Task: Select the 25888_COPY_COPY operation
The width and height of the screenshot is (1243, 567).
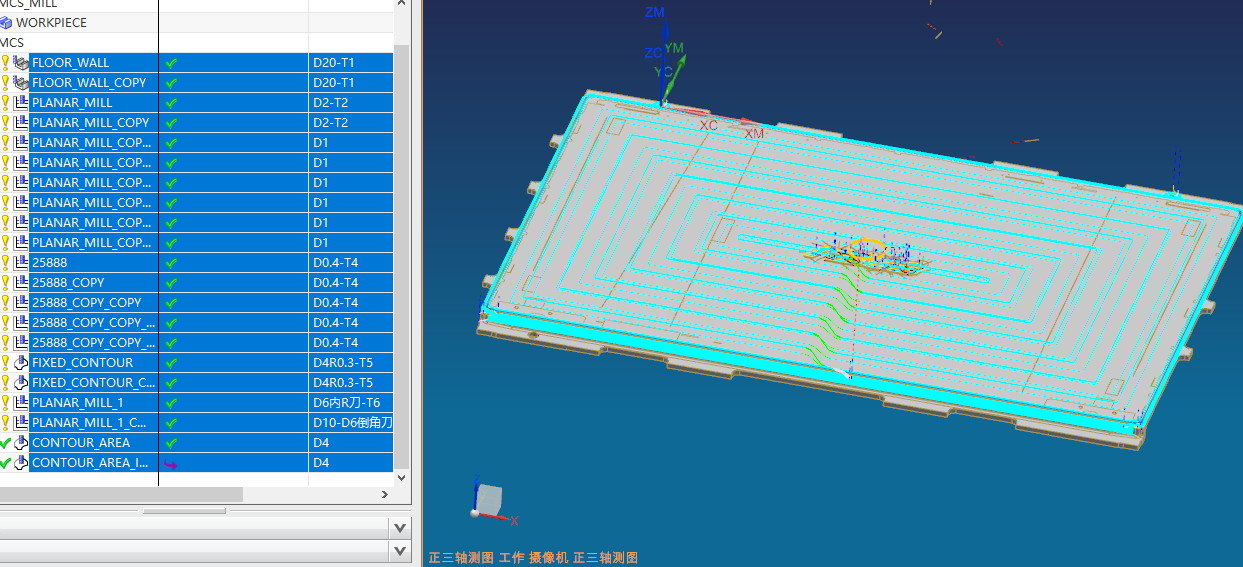Action: click(87, 302)
